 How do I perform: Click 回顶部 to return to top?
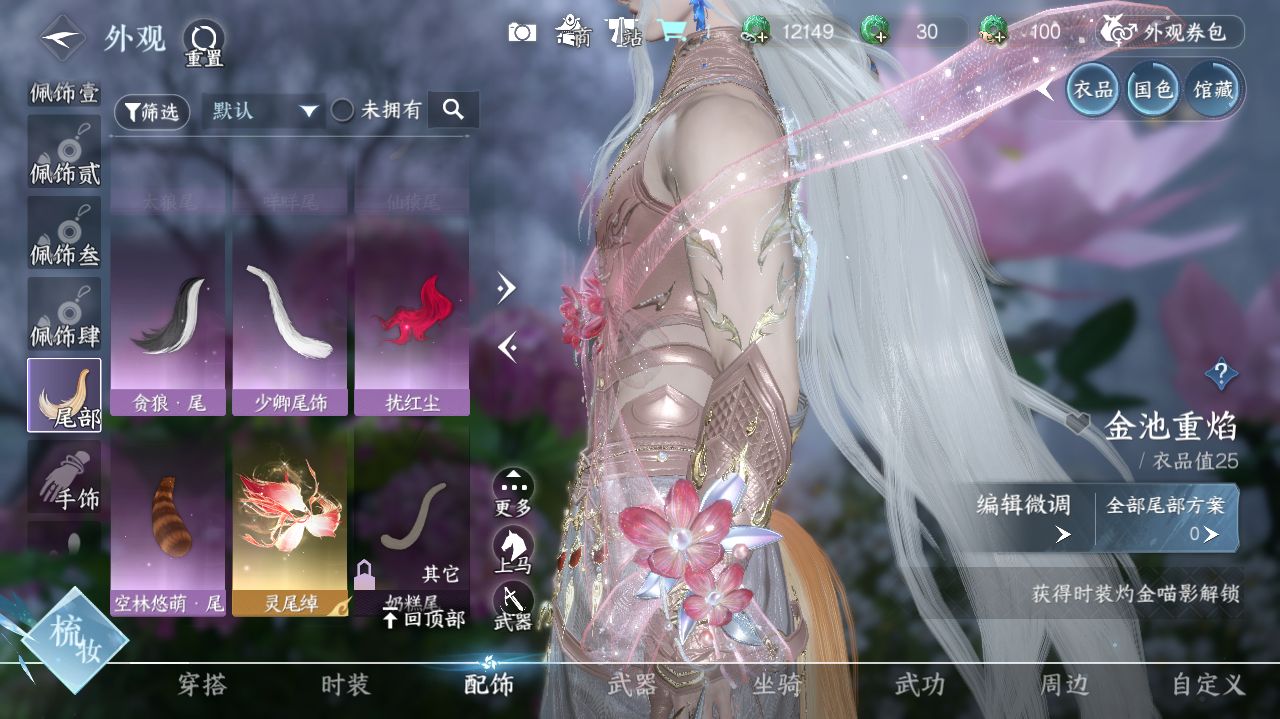[424, 620]
